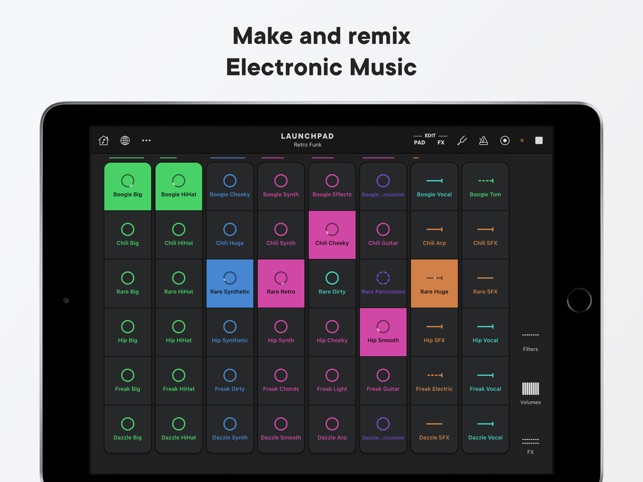Stop the active Hip Smooth pad

(383, 332)
